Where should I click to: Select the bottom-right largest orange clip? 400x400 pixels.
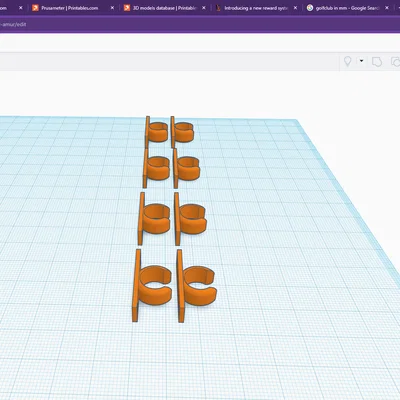[x=197, y=286]
